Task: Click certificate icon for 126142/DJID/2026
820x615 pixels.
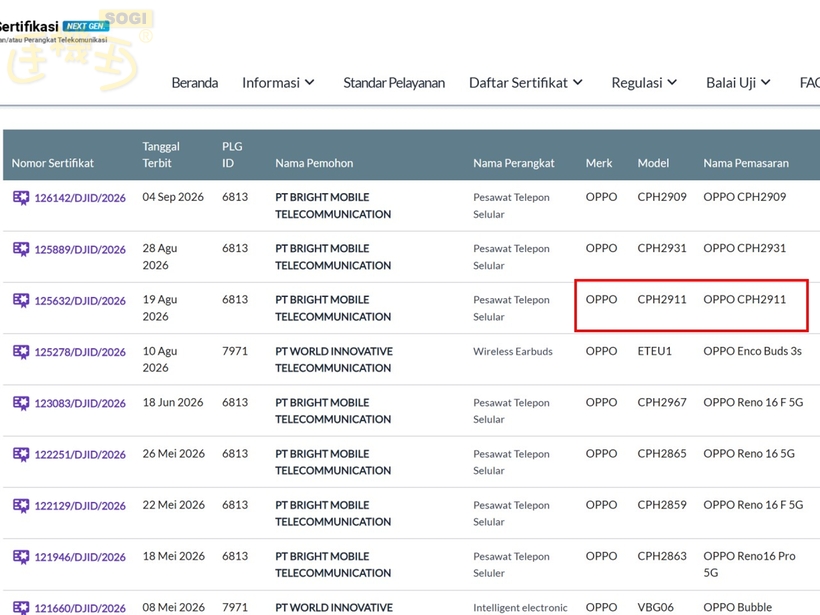Action: click(x=21, y=198)
